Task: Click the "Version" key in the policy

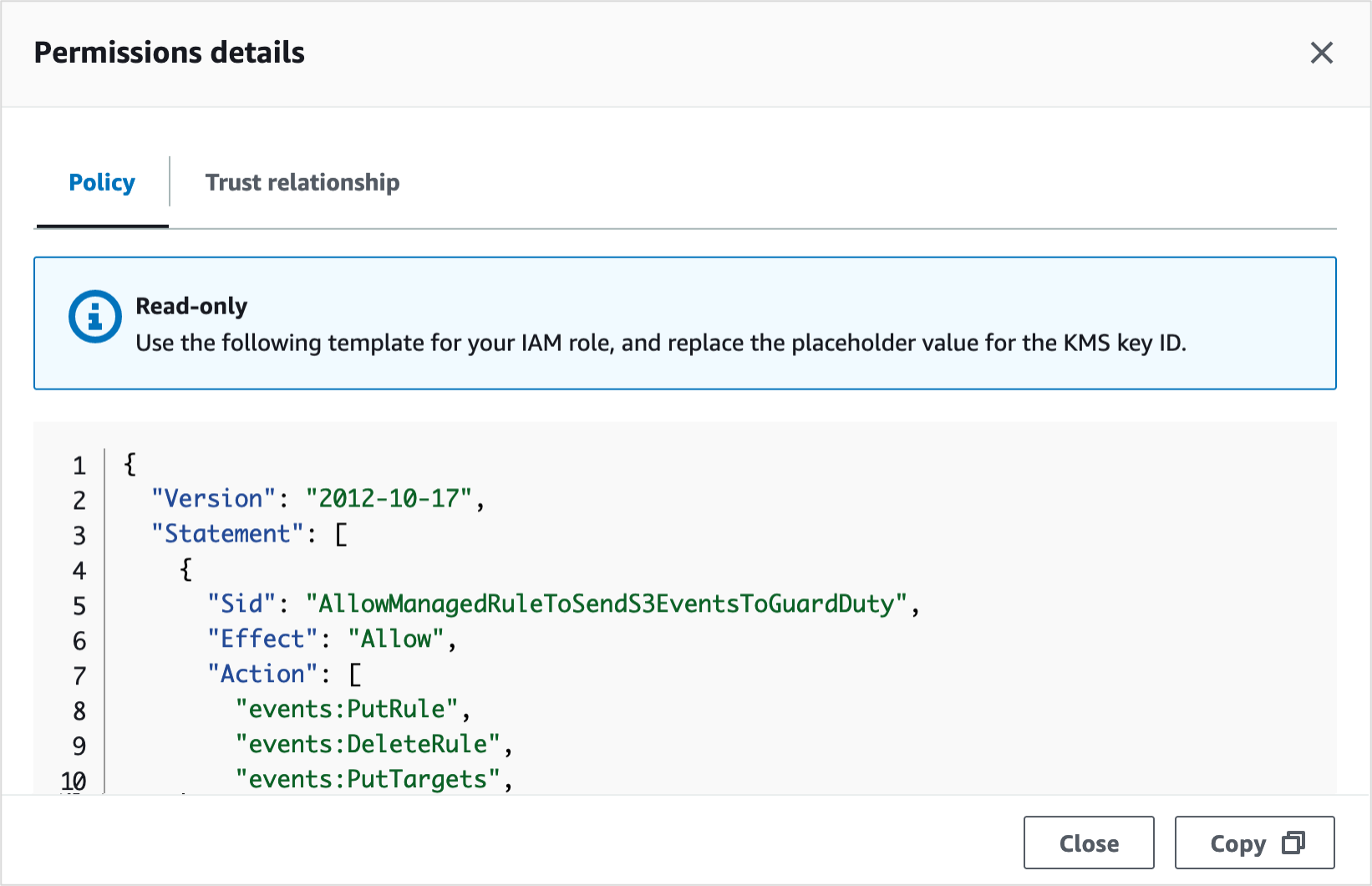Action: point(213,499)
